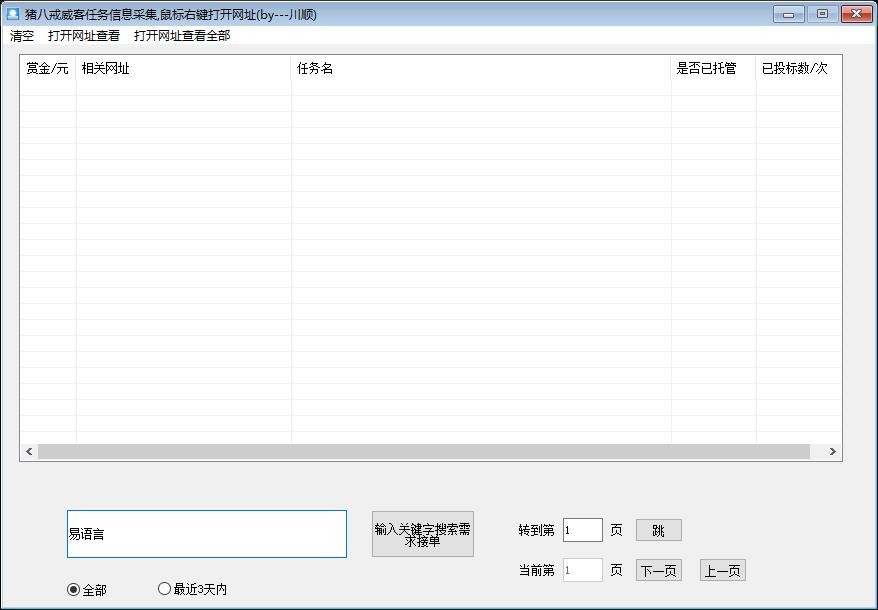Click the horizontal scrollbar thumb
Screen dimensions: 878x610
pos(424,451)
